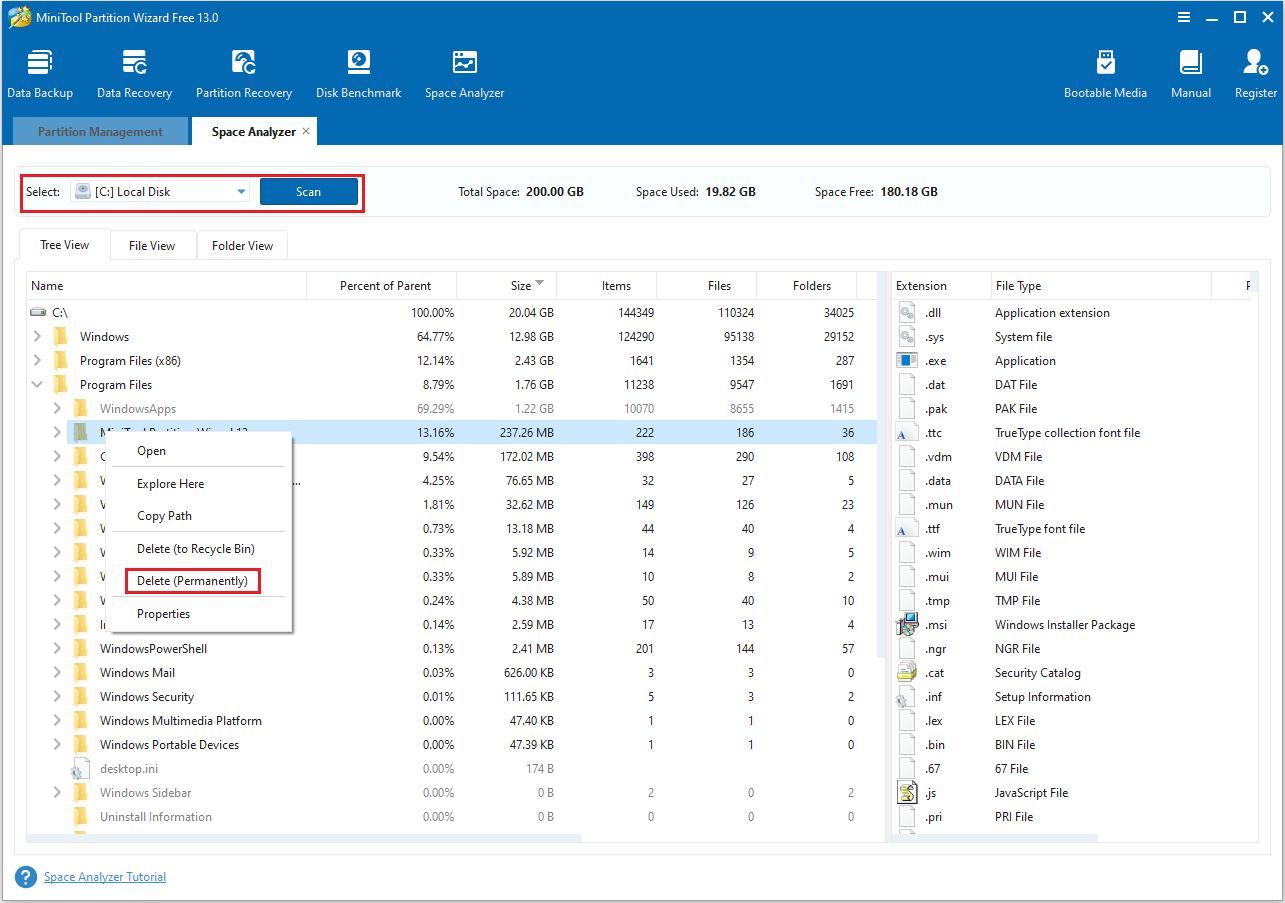The height and width of the screenshot is (903, 1285).
Task: Open the Data Backup tool
Action: [x=40, y=74]
